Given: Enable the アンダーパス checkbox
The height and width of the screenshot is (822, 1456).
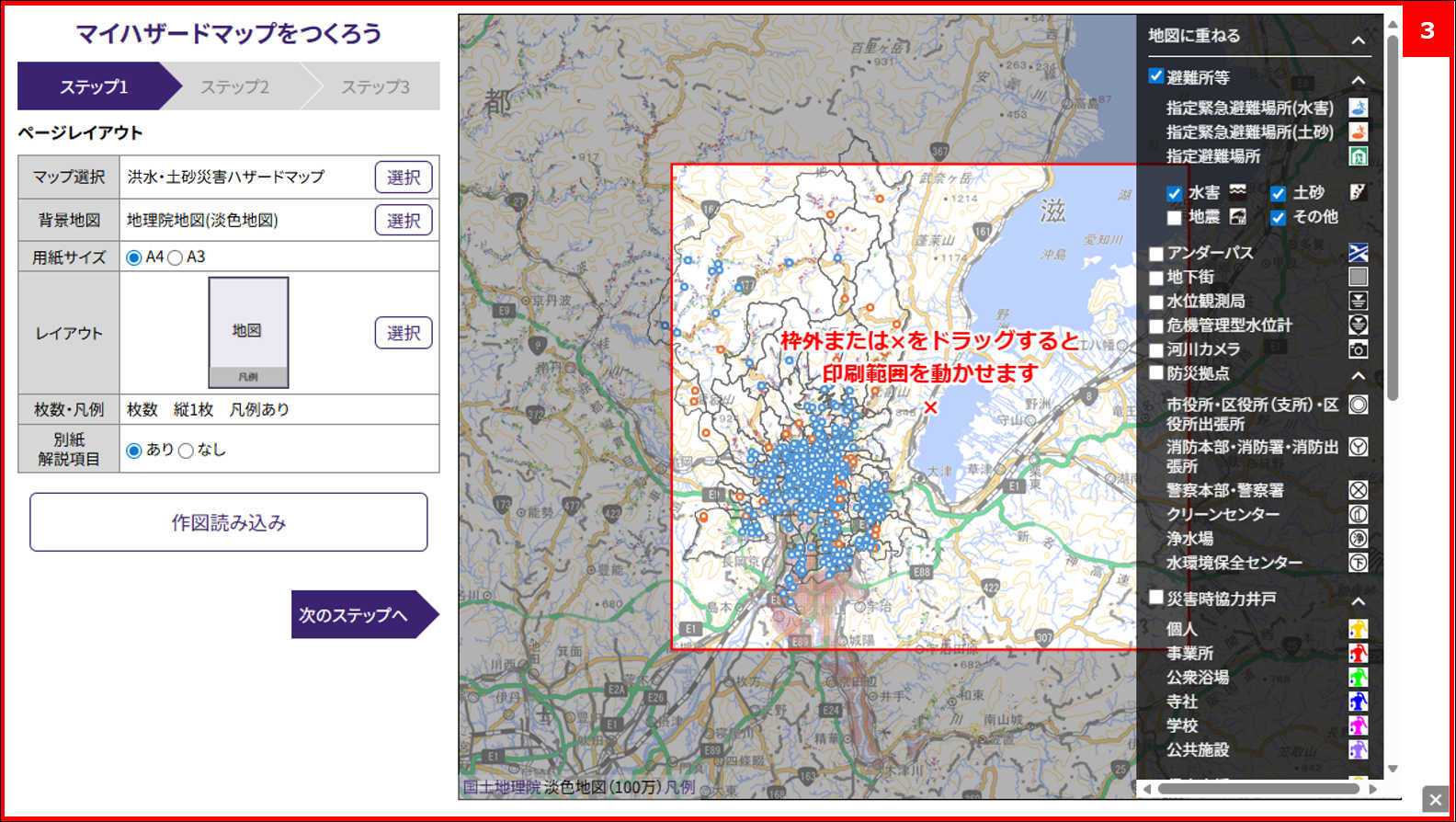Looking at the screenshot, I should click(x=1156, y=254).
